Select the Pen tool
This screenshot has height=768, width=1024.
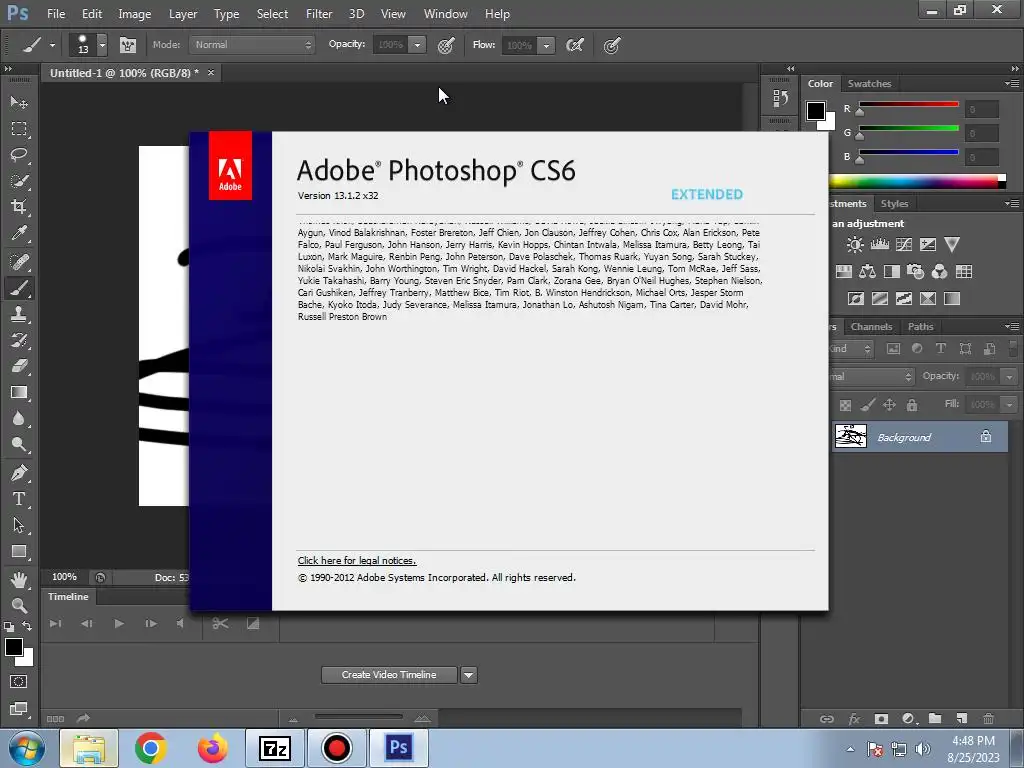click(x=18, y=473)
